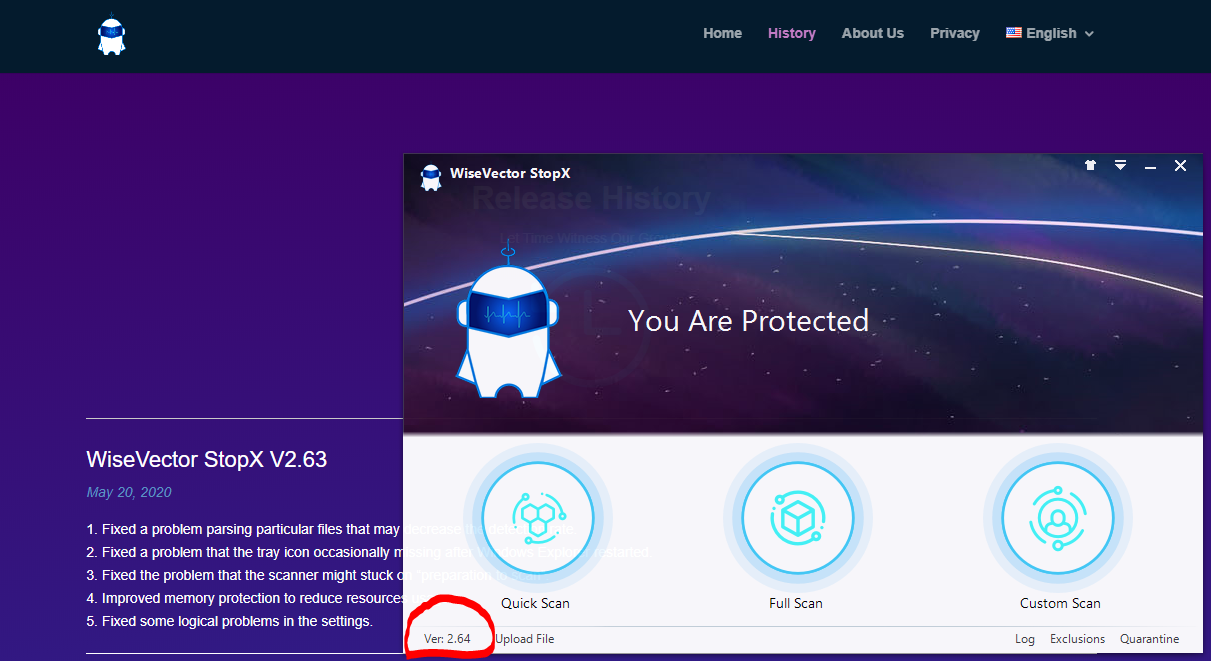The width and height of the screenshot is (1211, 661).
Task: Open the skin shirt icon in StopX
Action: pyautogui.click(x=1090, y=165)
